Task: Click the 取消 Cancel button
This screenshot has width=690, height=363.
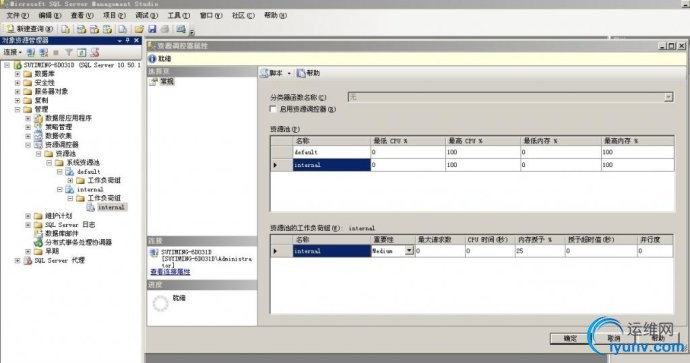Action: pos(614,338)
